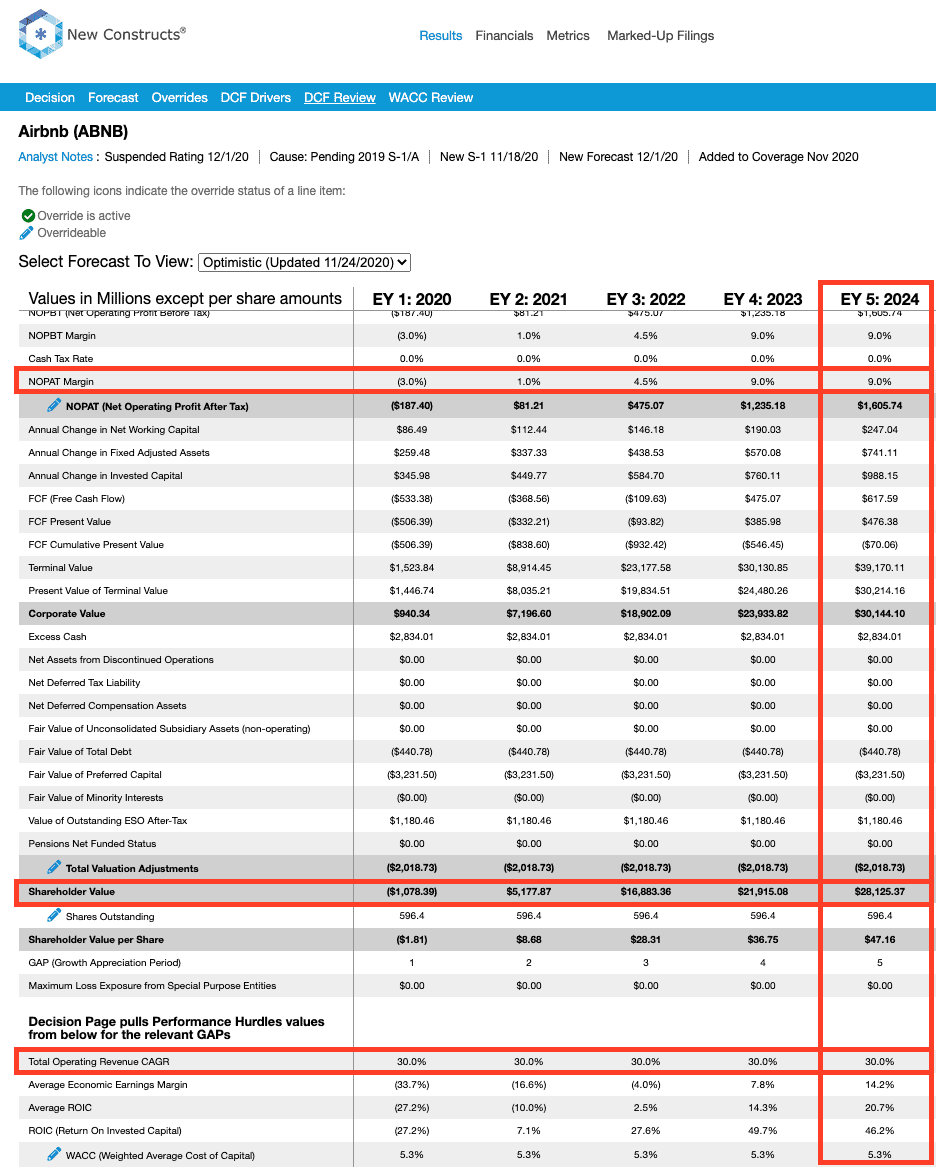Click the New Constructs brand name text
Image resolution: width=936 pixels, height=1167 pixels.
point(126,34)
